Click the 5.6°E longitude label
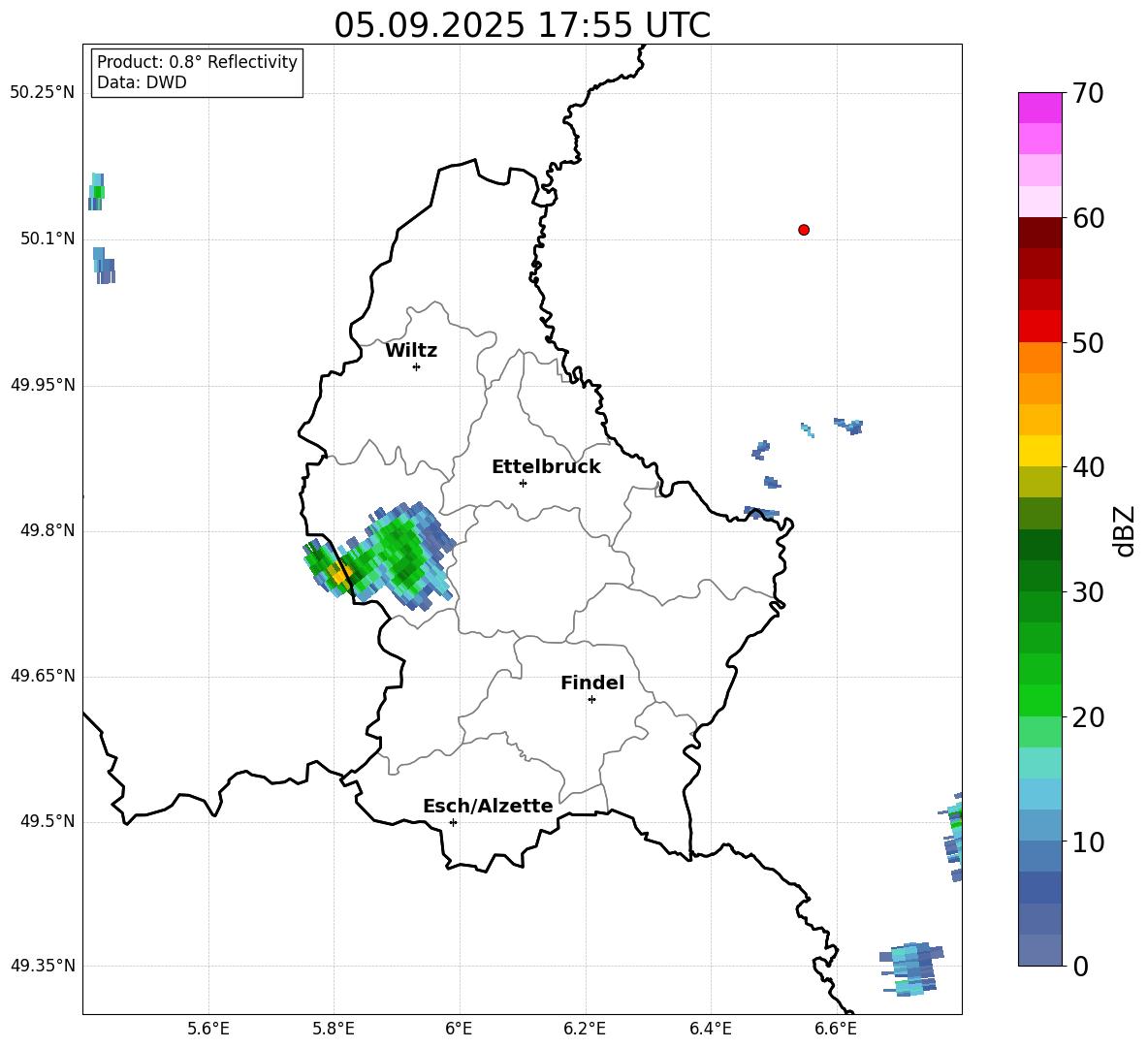This screenshot has height=1048, width=1148. click(x=208, y=1030)
